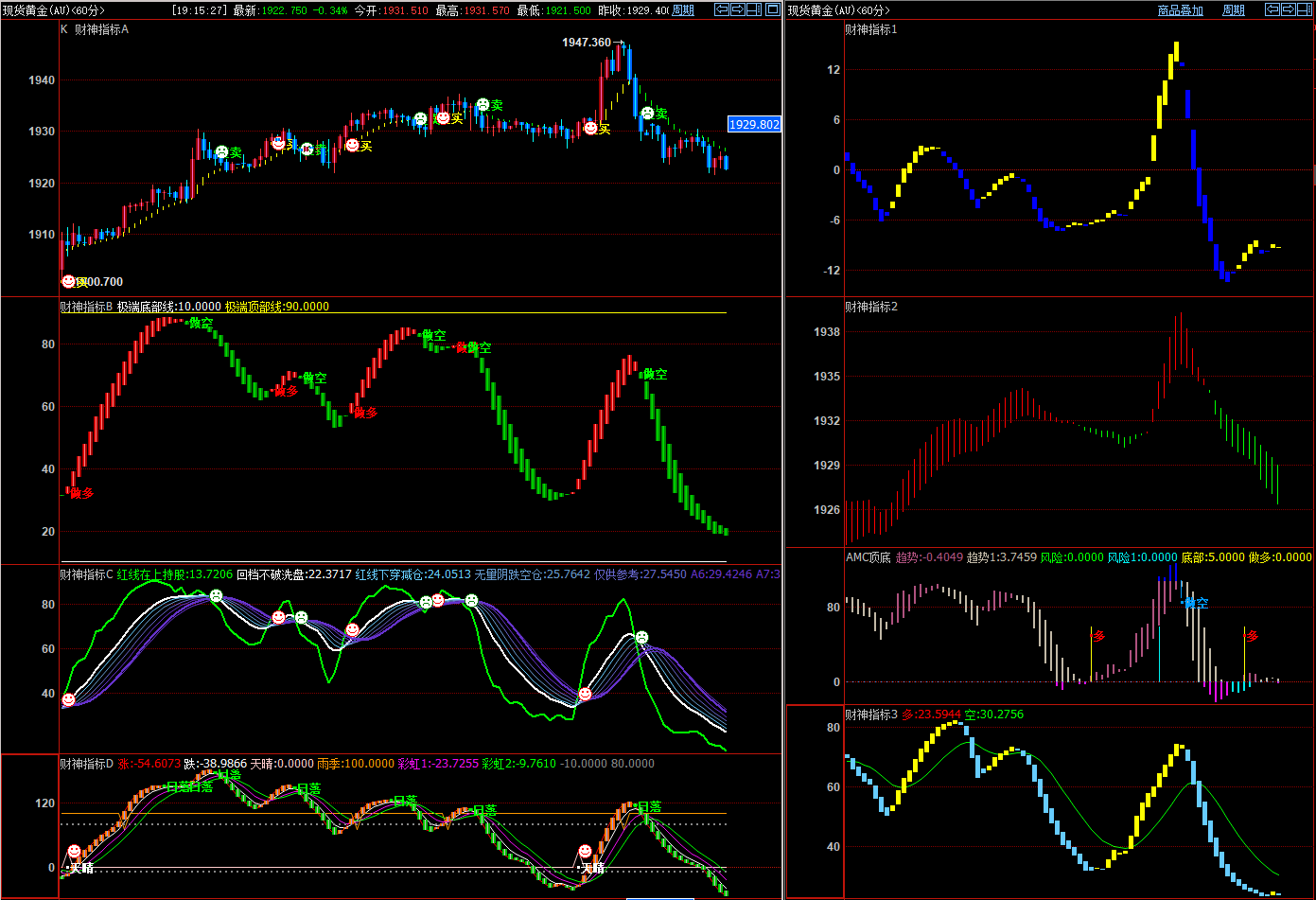1316x900 pixels.
Task: Select the 财神指标C indicator title
Action: (x=86, y=574)
